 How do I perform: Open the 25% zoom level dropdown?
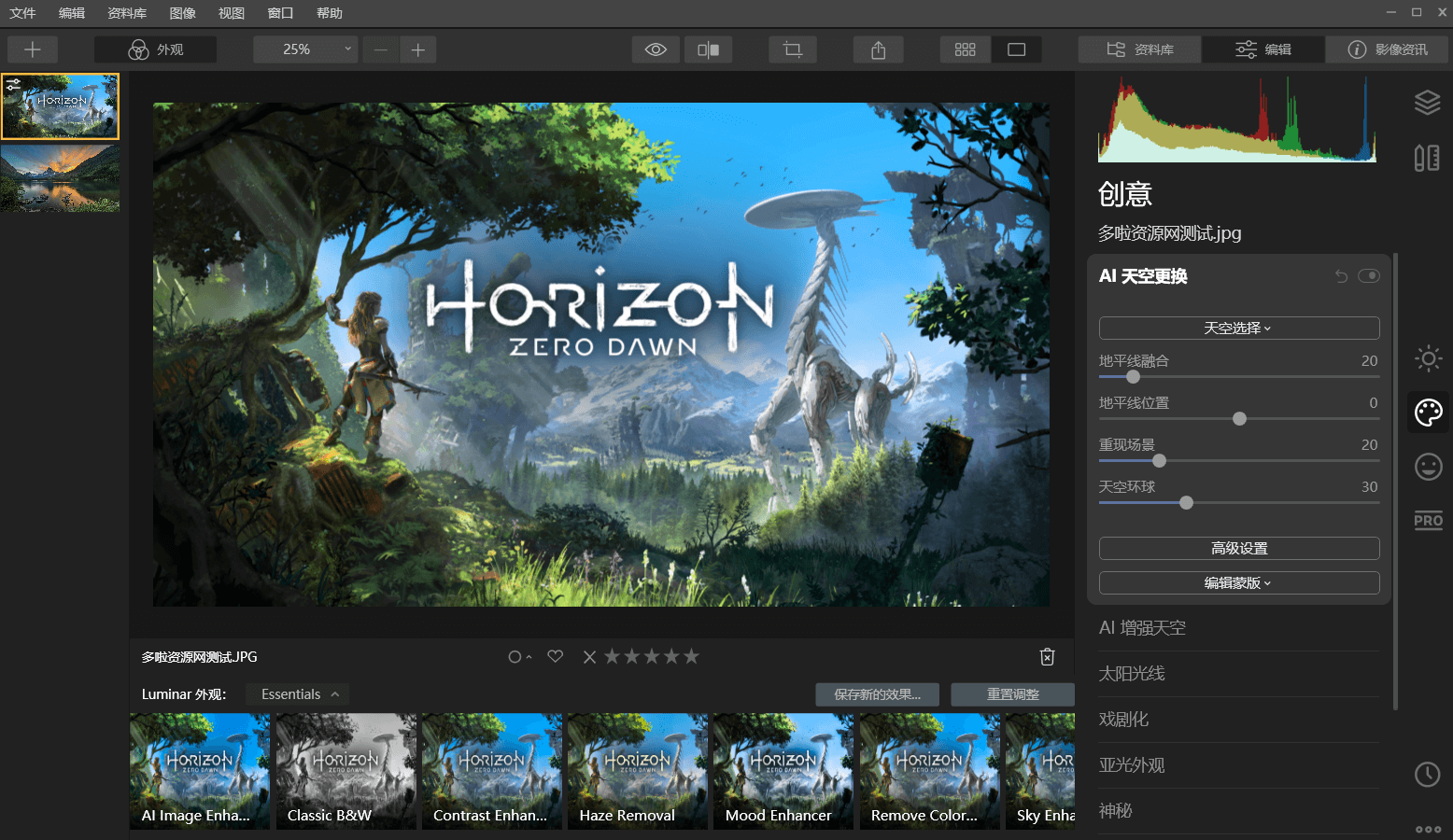pos(305,49)
